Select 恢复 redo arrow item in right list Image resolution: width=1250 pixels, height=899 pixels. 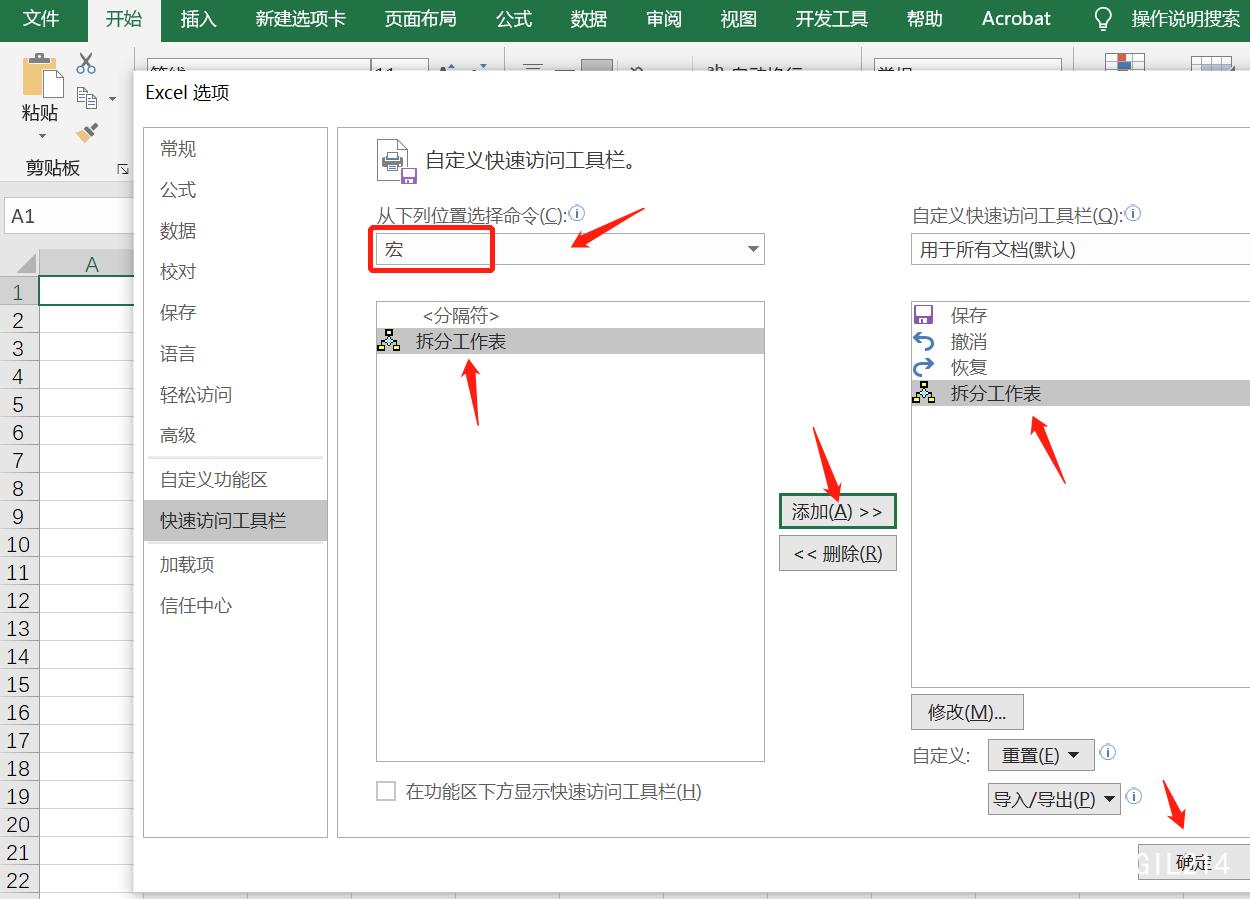click(1080, 367)
